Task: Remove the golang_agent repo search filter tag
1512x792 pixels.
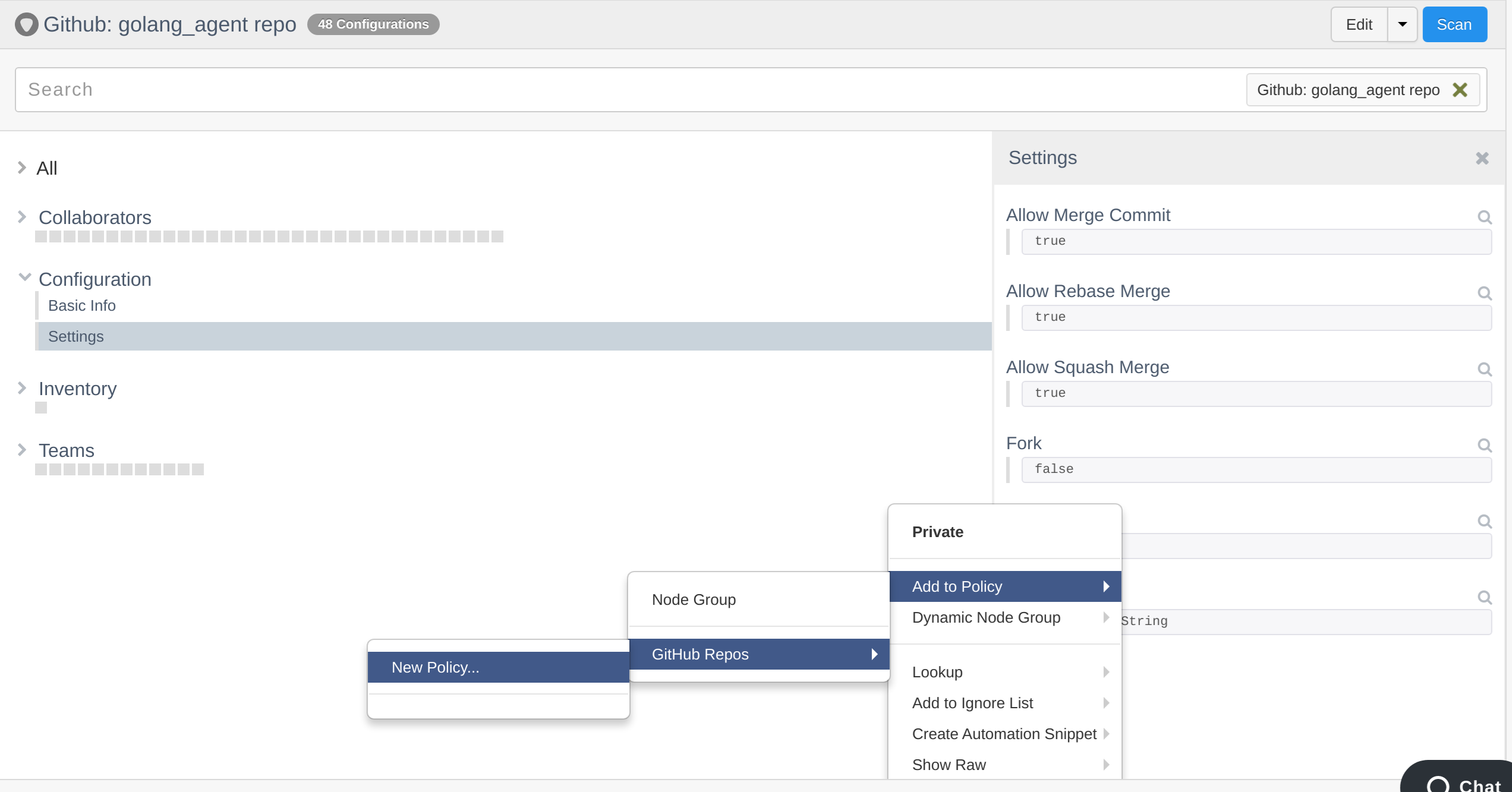Action: tap(1460, 90)
